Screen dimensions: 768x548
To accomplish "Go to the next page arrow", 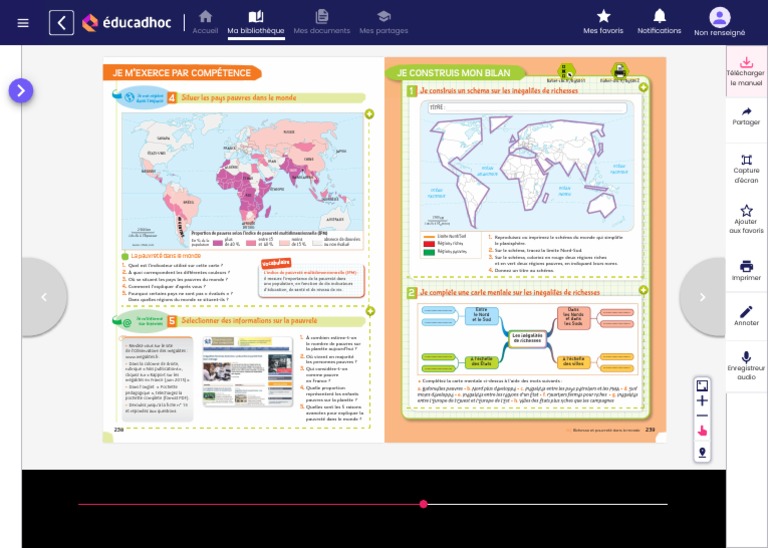I will (x=702, y=297).
